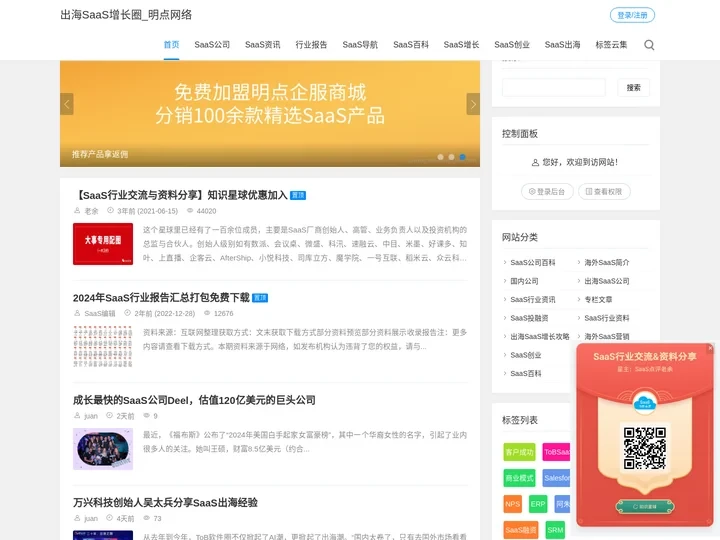This screenshot has height=540, width=720.
Task: Select the first carousel dot indicator
Action: [440, 157]
